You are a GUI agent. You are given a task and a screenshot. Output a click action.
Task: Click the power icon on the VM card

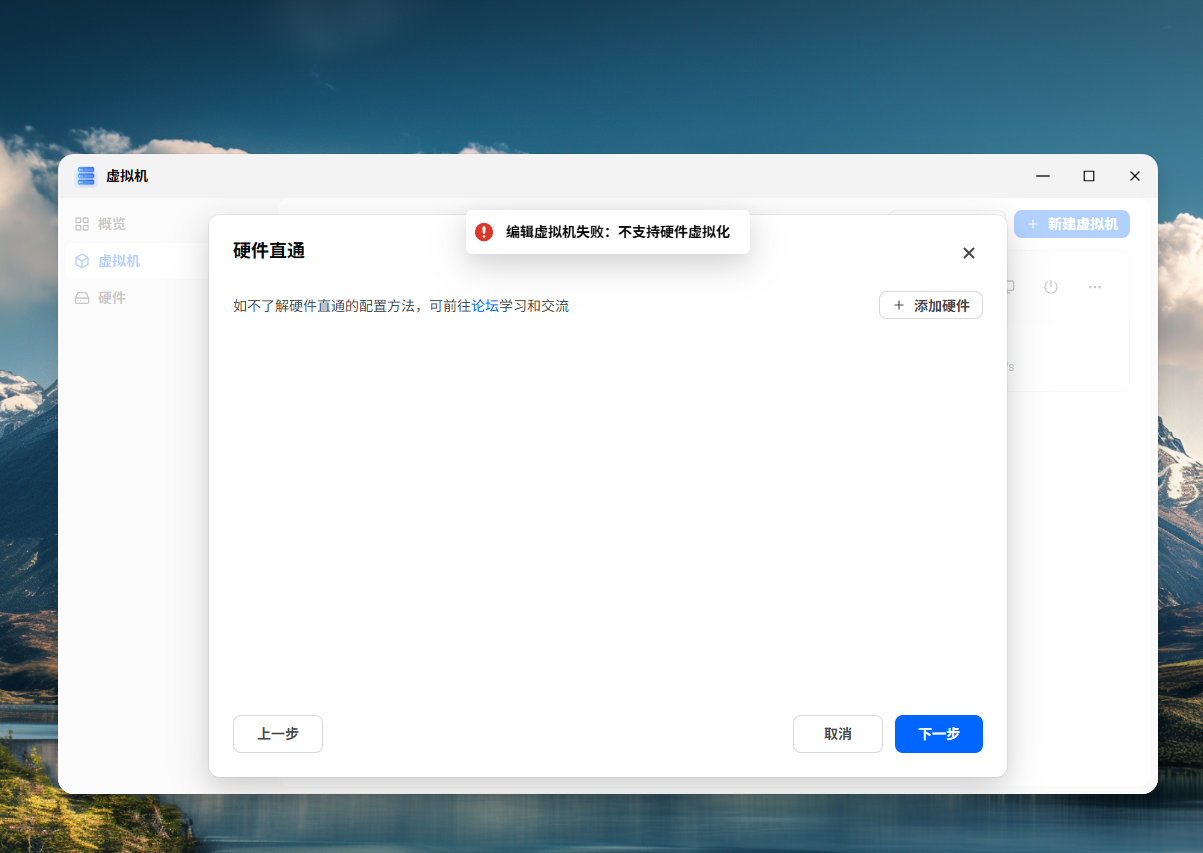pyautogui.click(x=1051, y=287)
